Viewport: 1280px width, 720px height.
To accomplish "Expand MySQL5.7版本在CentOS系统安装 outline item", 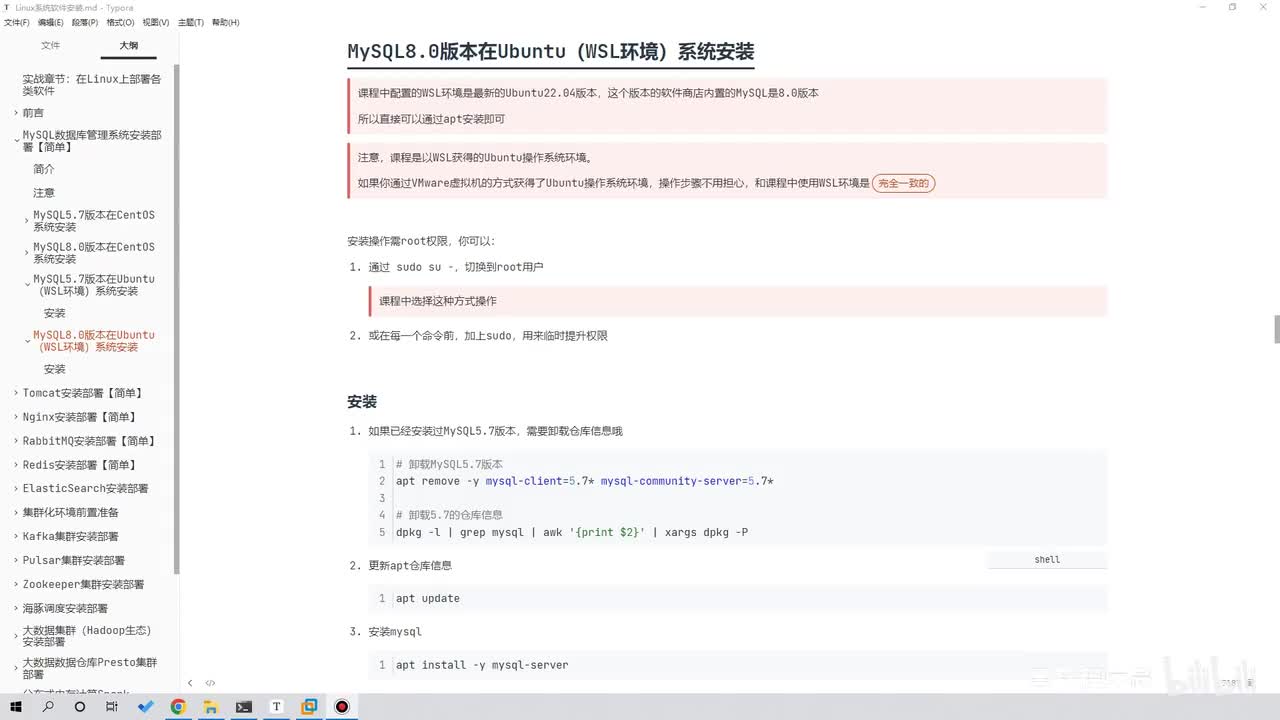I will [27, 221].
